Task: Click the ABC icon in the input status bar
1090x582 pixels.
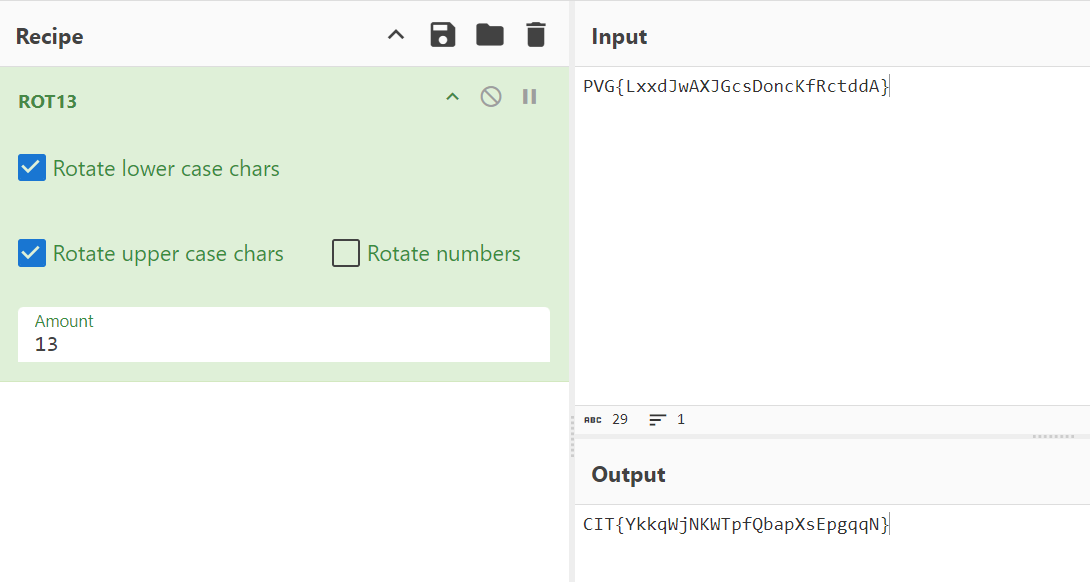Action: pos(591,419)
